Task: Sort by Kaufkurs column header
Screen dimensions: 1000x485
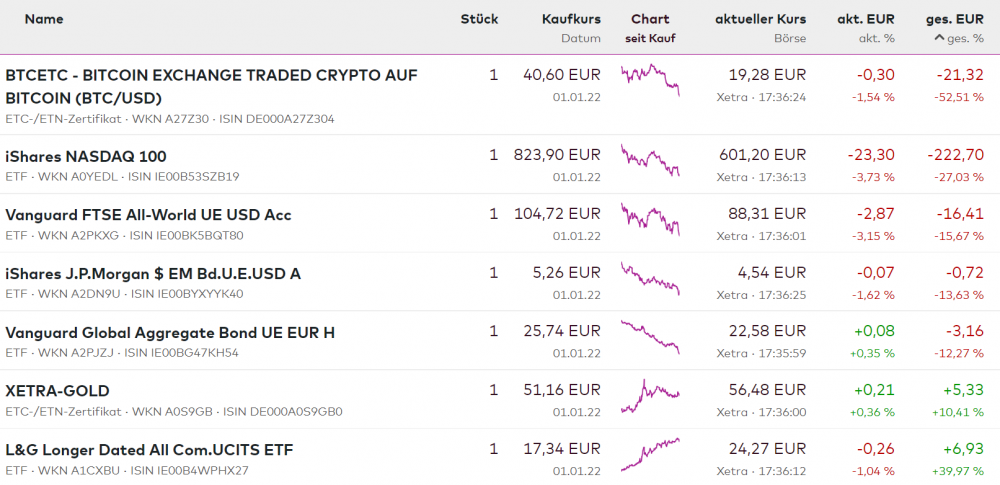Action: click(571, 19)
